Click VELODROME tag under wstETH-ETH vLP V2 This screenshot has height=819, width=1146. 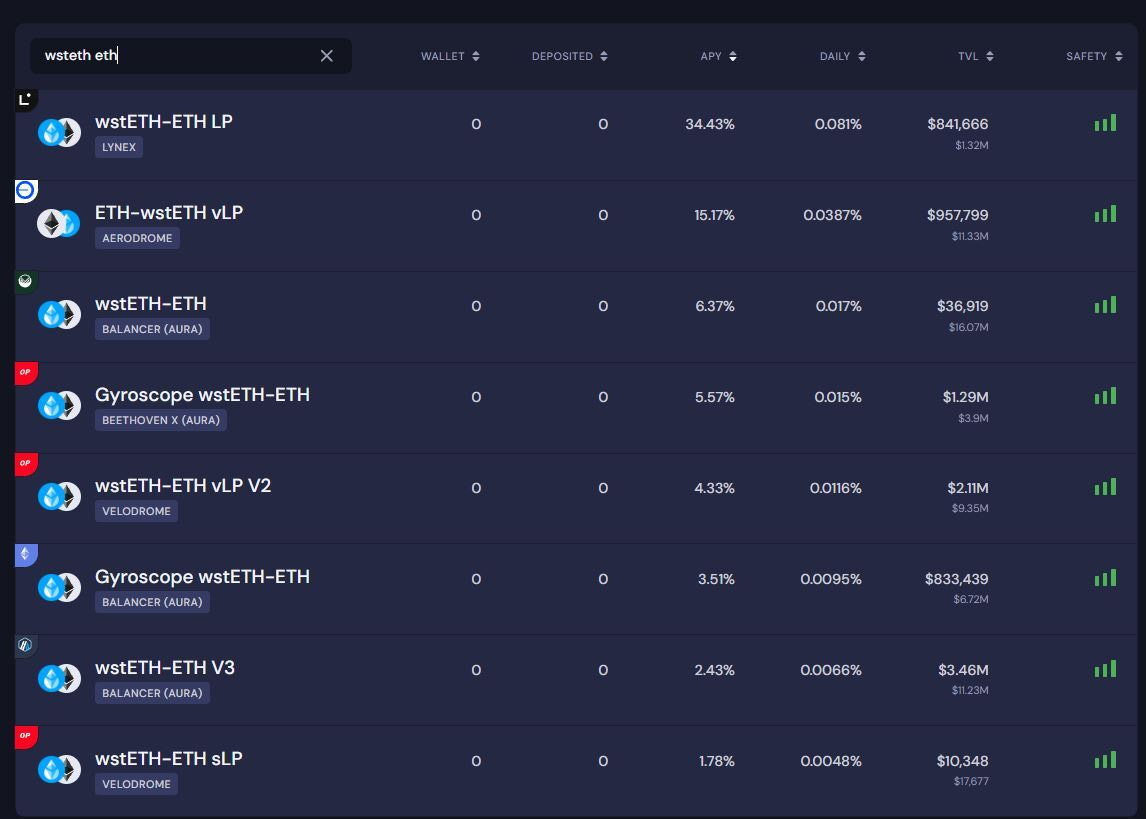[136, 511]
